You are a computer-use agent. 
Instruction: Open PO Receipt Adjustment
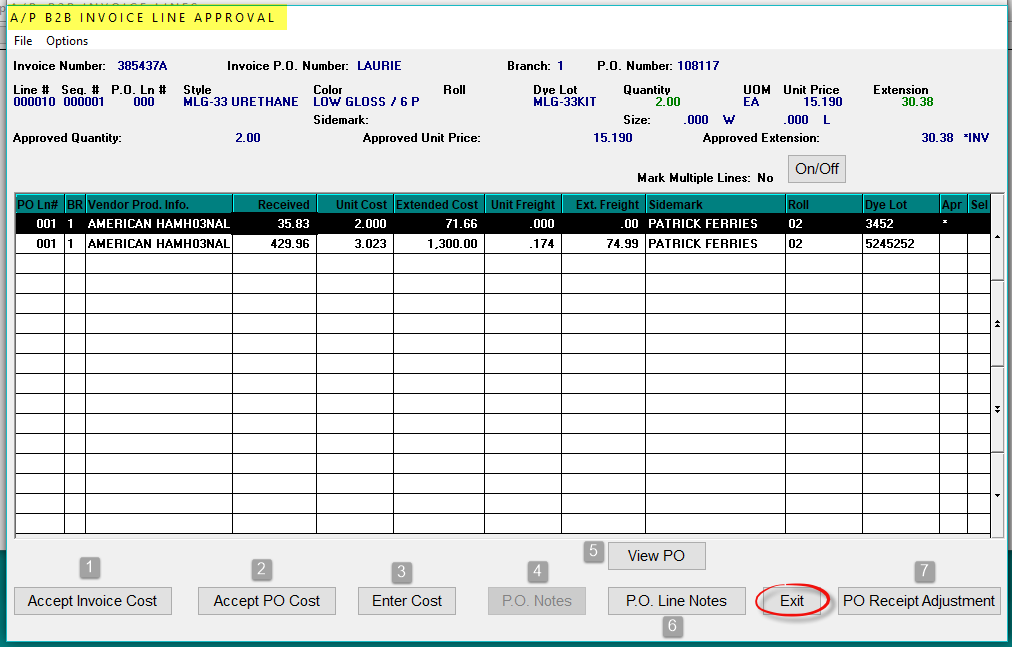click(918, 601)
